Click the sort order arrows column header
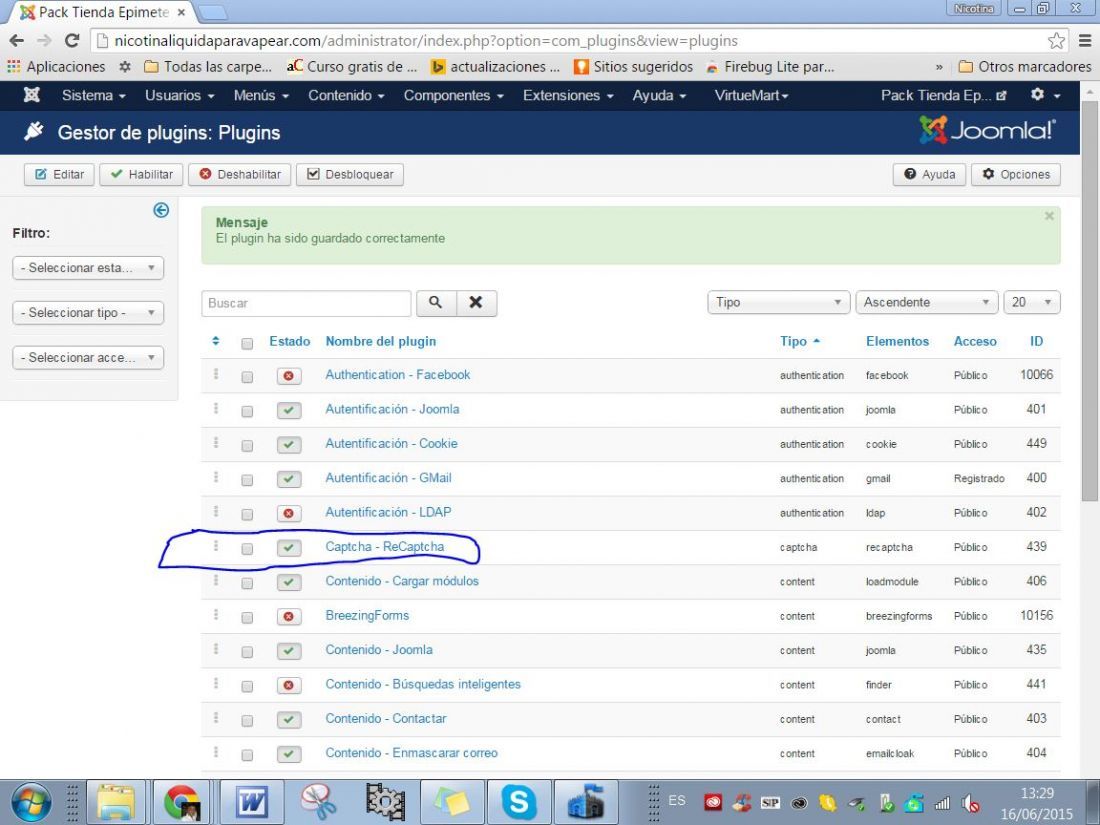This screenshot has height=825, width=1100. coord(215,341)
